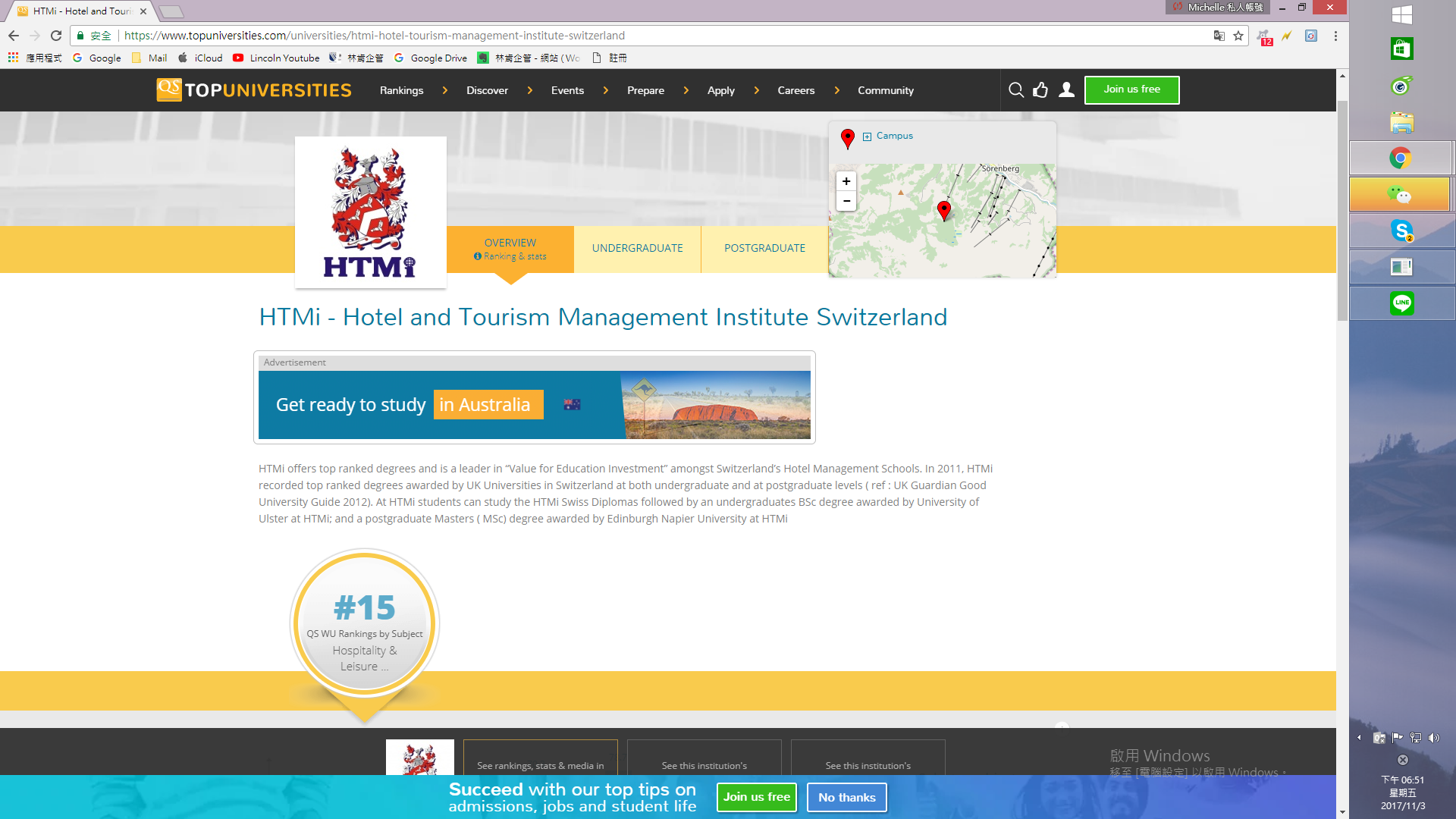Viewport: 1456px width, 819px height.
Task: Open LINE taskbar icon
Action: coord(1402,303)
